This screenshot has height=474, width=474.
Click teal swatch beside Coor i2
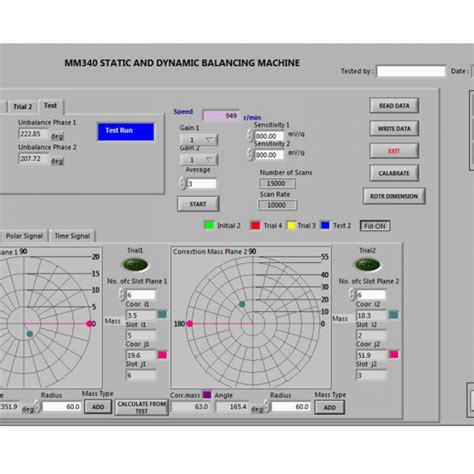click(x=394, y=314)
